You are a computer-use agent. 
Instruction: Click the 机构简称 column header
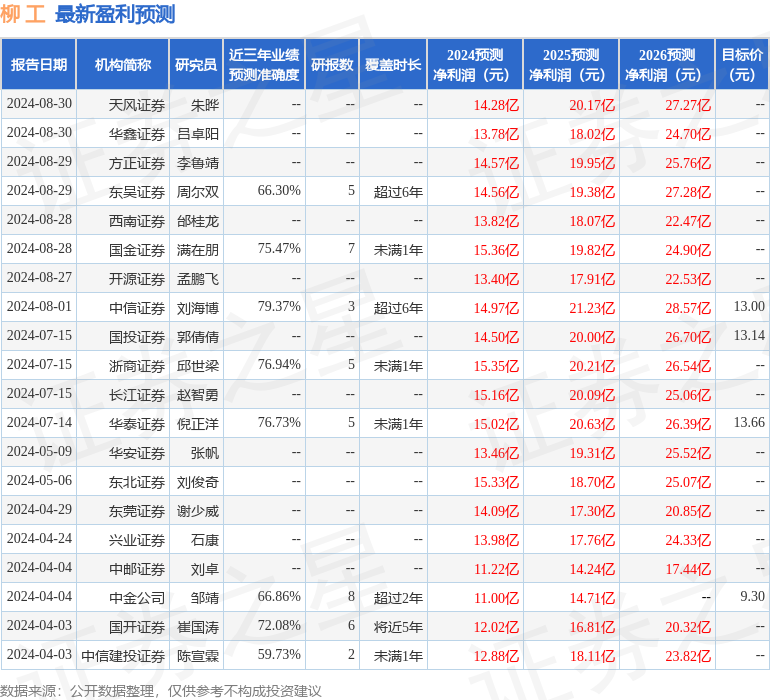pos(123,64)
